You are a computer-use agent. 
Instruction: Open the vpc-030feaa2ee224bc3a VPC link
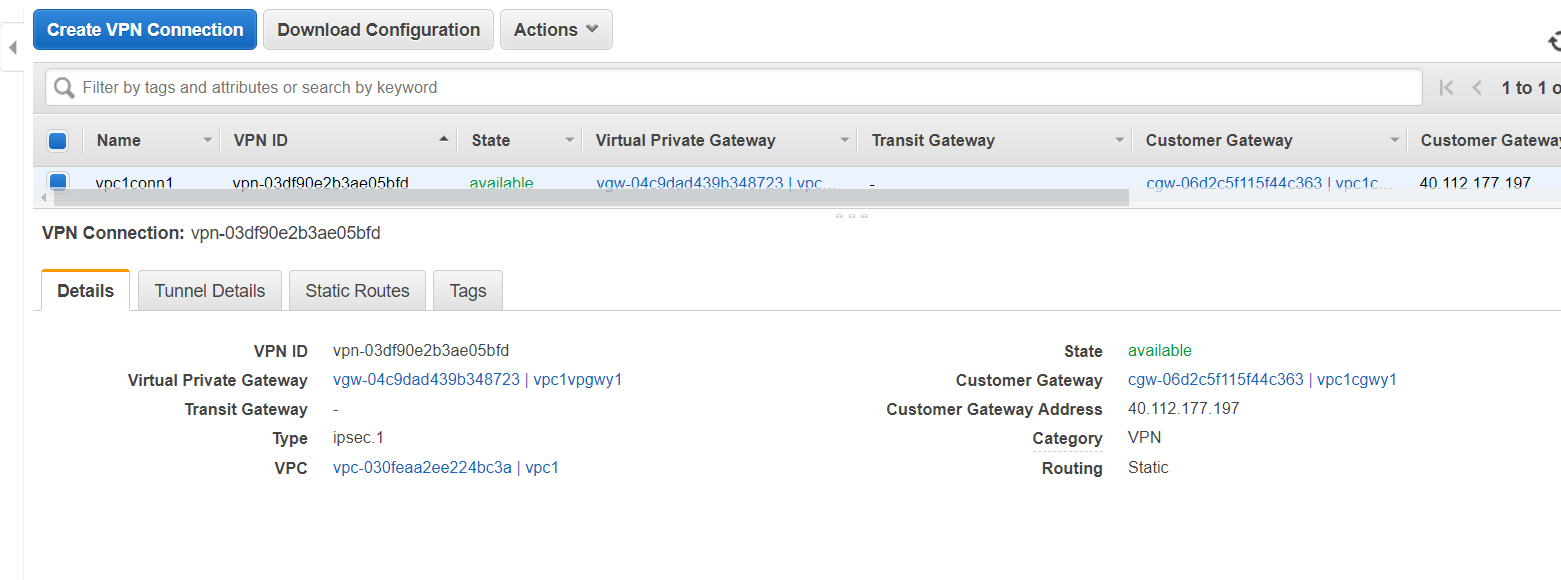click(422, 467)
